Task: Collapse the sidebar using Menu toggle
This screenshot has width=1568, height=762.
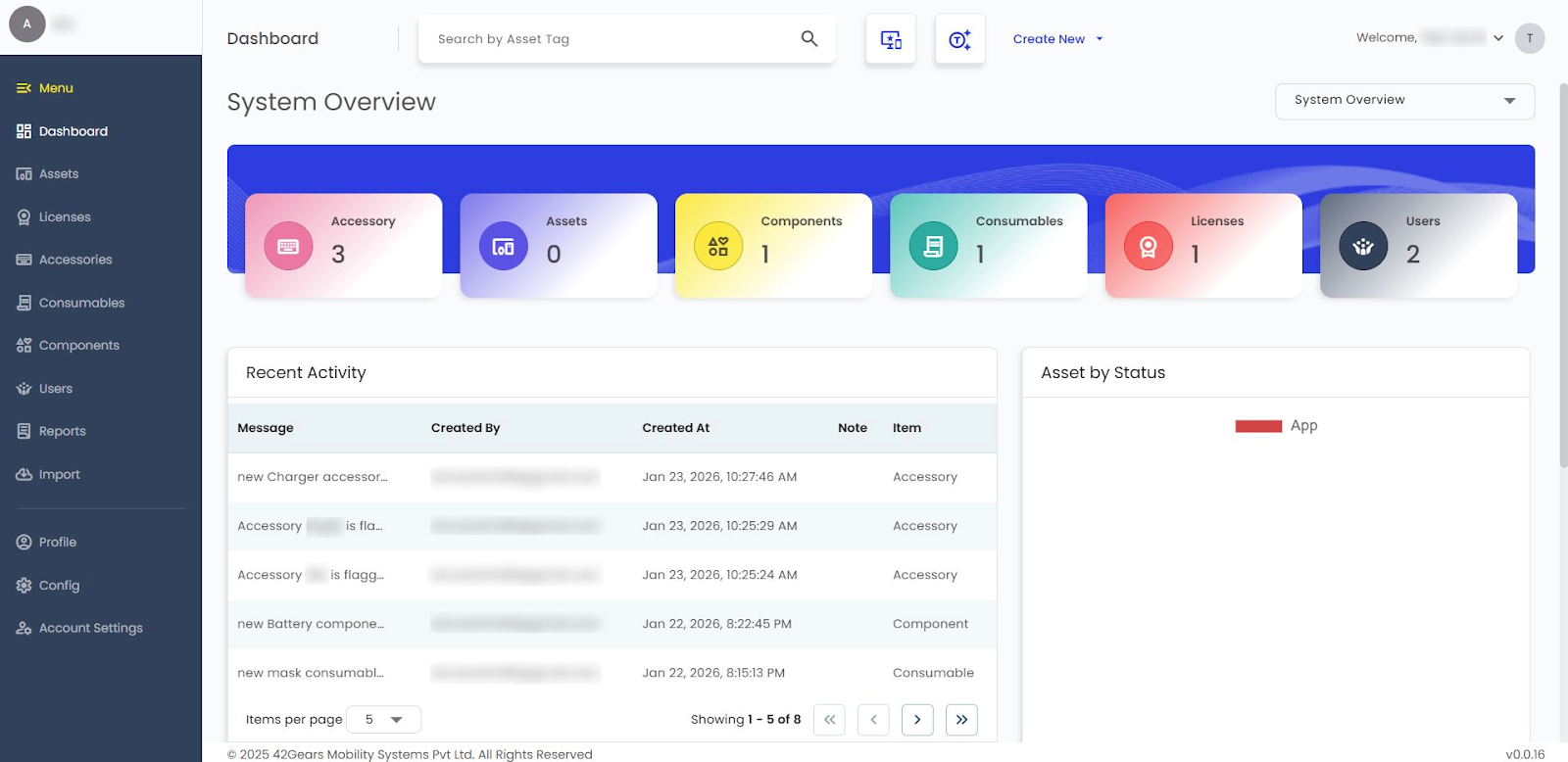Action: [x=24, y=88]
